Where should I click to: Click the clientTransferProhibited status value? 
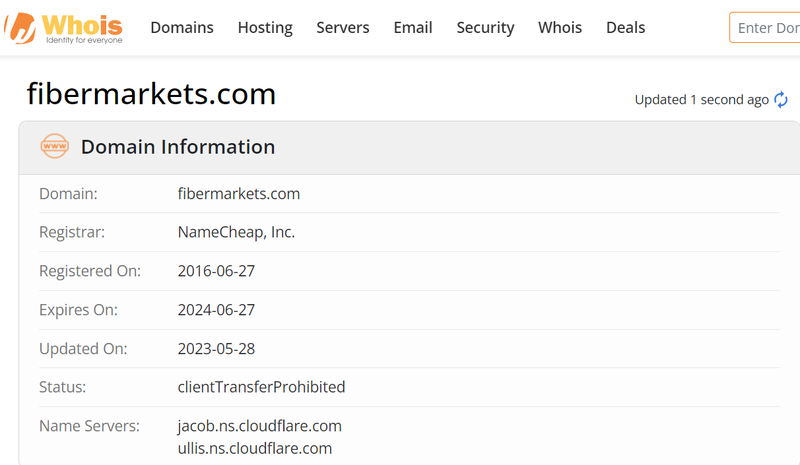pyautogui.click(x=261, y=387)
